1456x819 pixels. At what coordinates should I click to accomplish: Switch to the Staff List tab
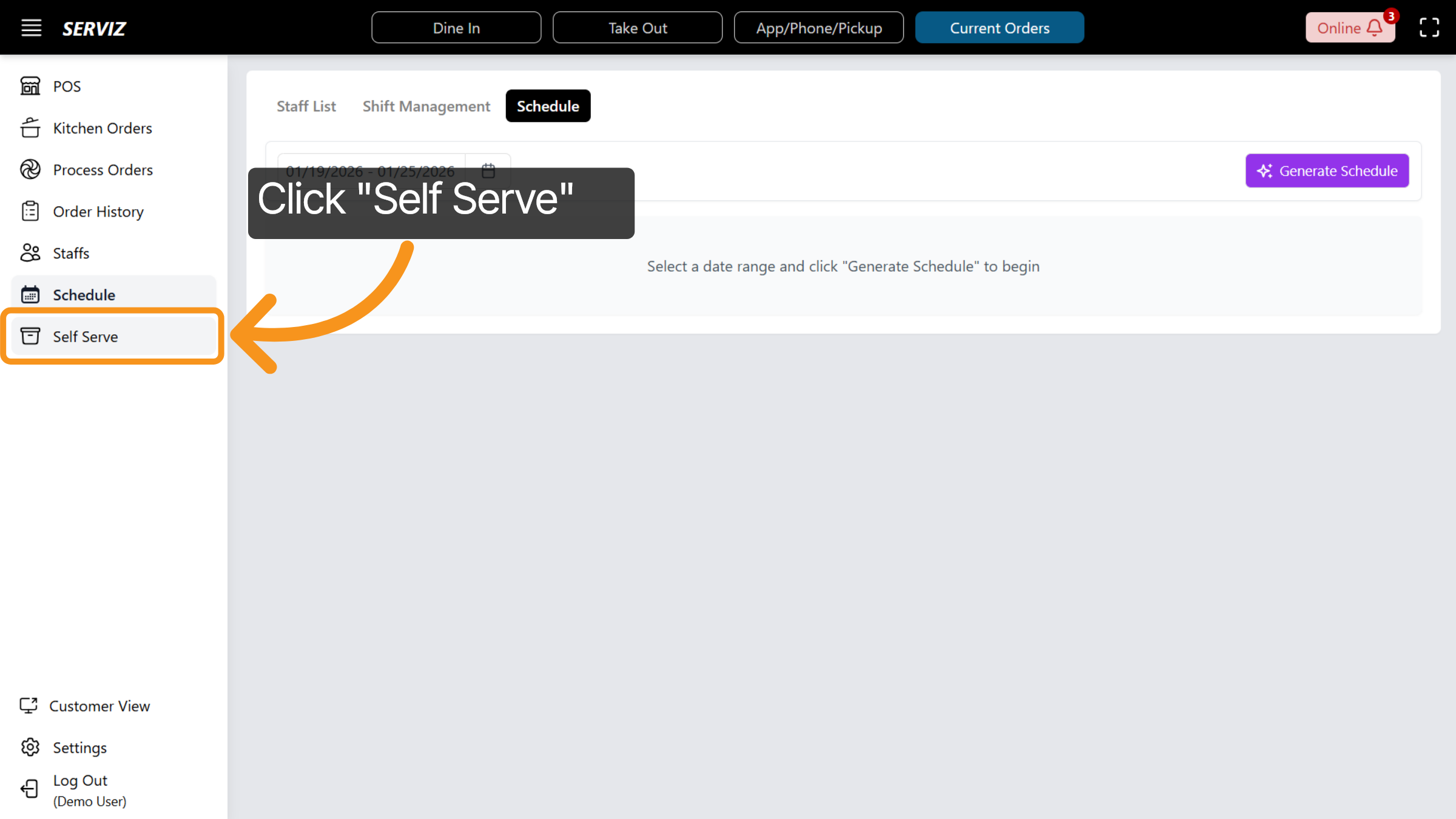306,106
